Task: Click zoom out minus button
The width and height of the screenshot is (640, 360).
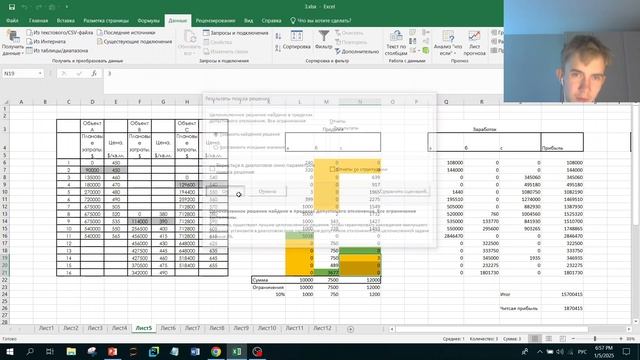Action: 573,339
